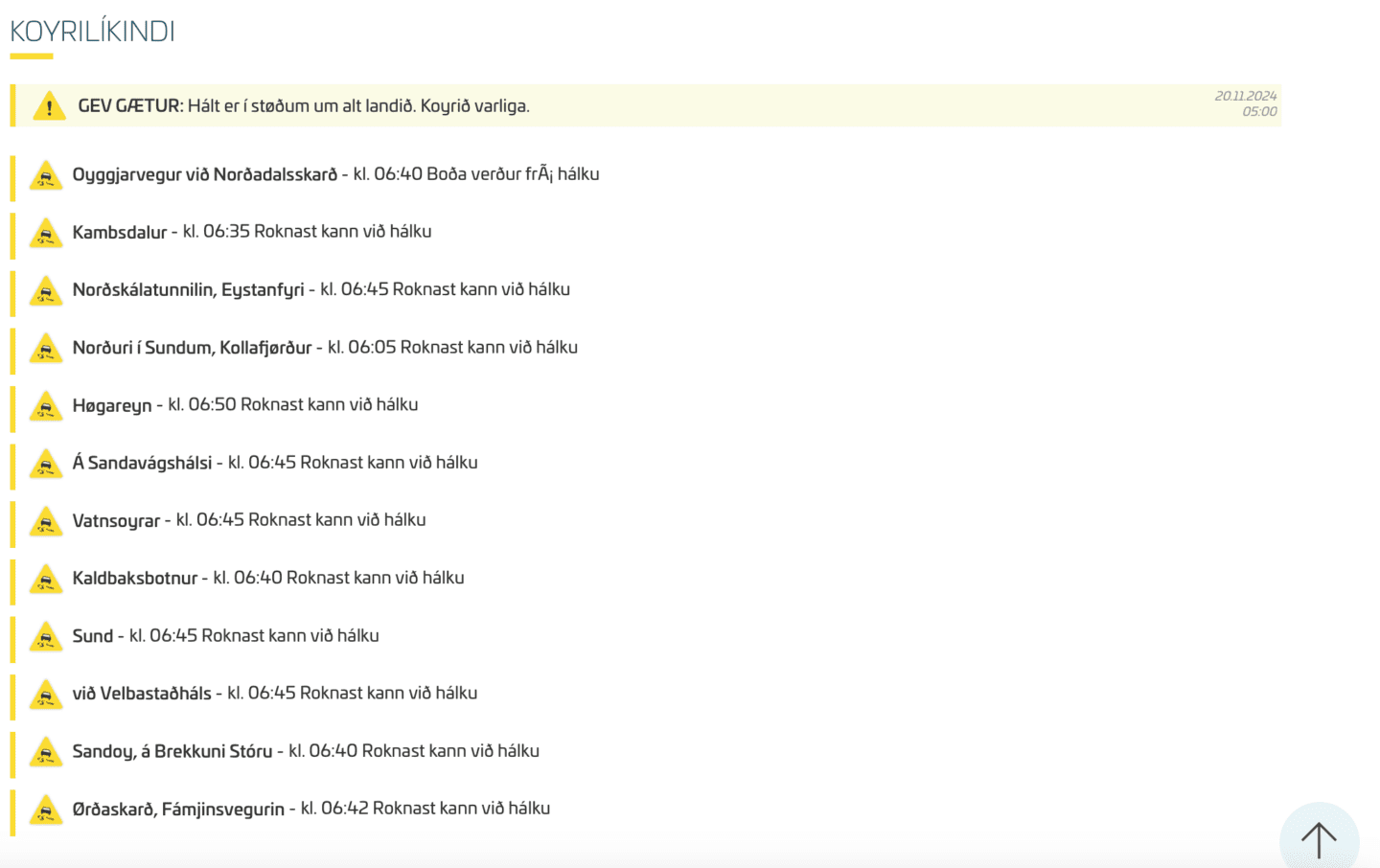This screenshot has height=868, width=1380.
Task: Click slippery road icon beside Høgareyn
Action: coord(45,406)
